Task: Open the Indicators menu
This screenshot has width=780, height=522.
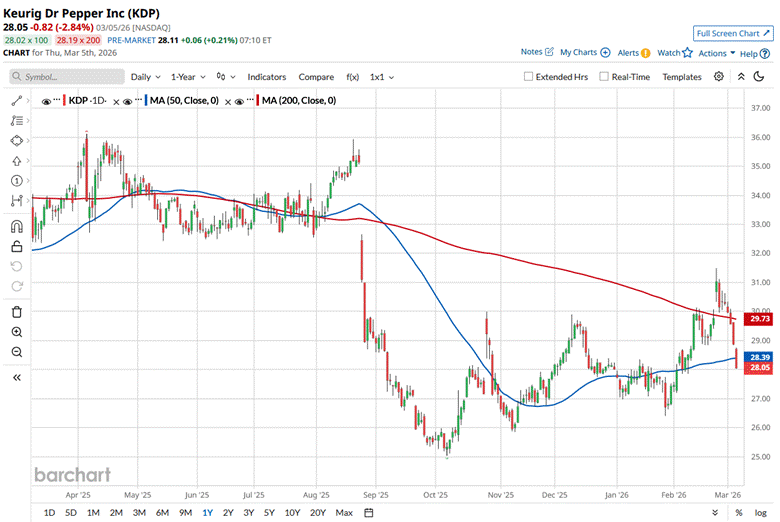Action: (266, 77)
